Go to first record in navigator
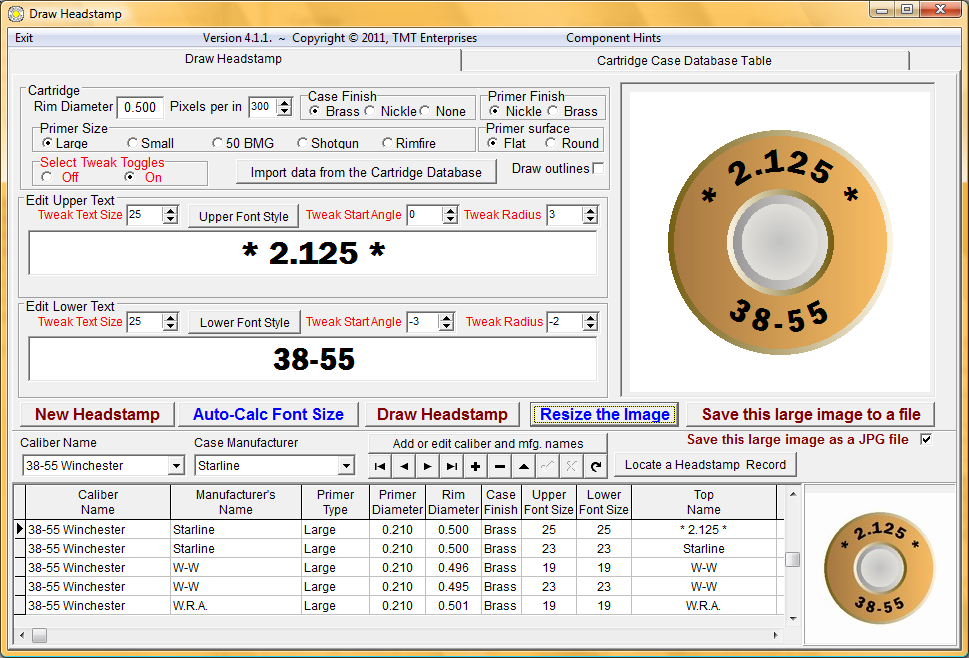The width and height of the screenshot is (969, 658). tap(380, 466)
